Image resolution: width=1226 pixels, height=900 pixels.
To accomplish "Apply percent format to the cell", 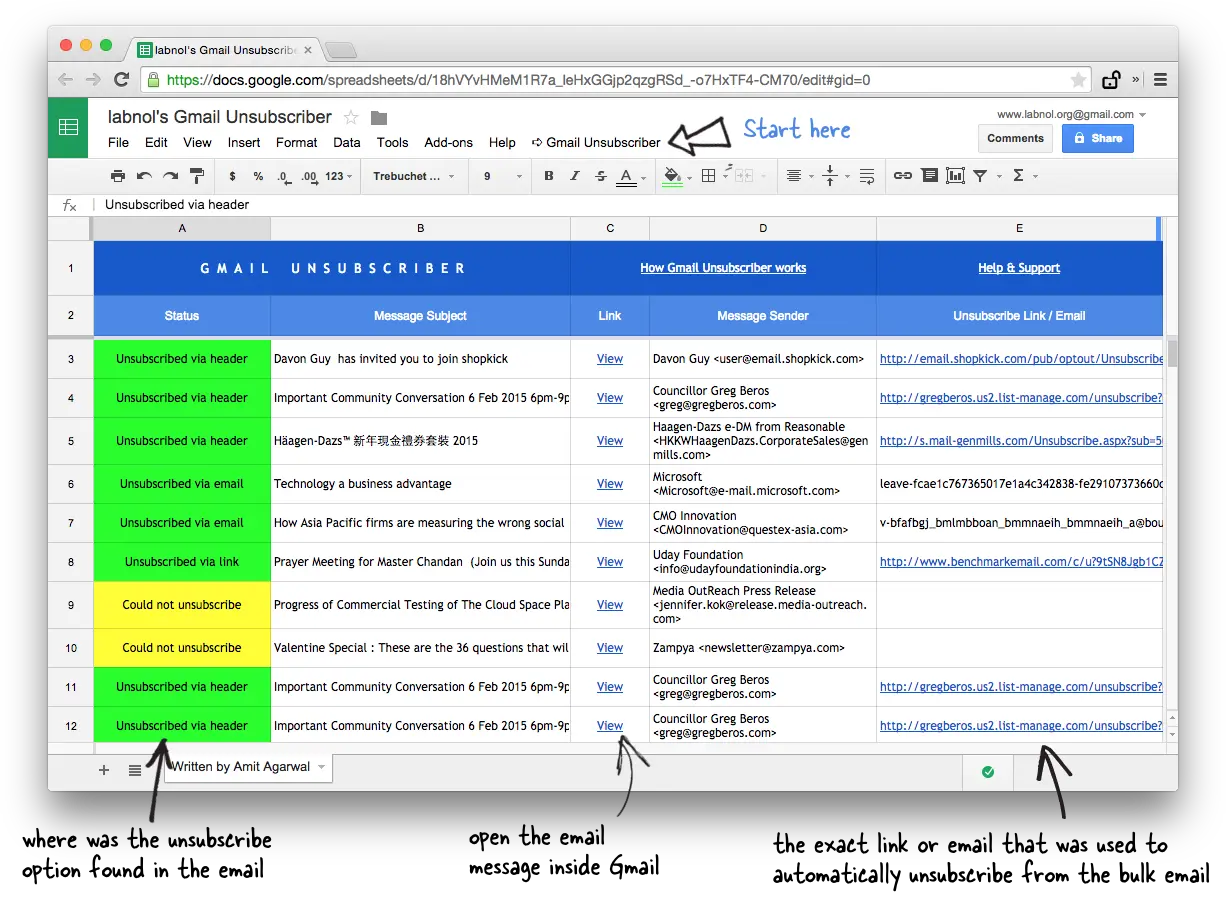I will click(258, 176).
